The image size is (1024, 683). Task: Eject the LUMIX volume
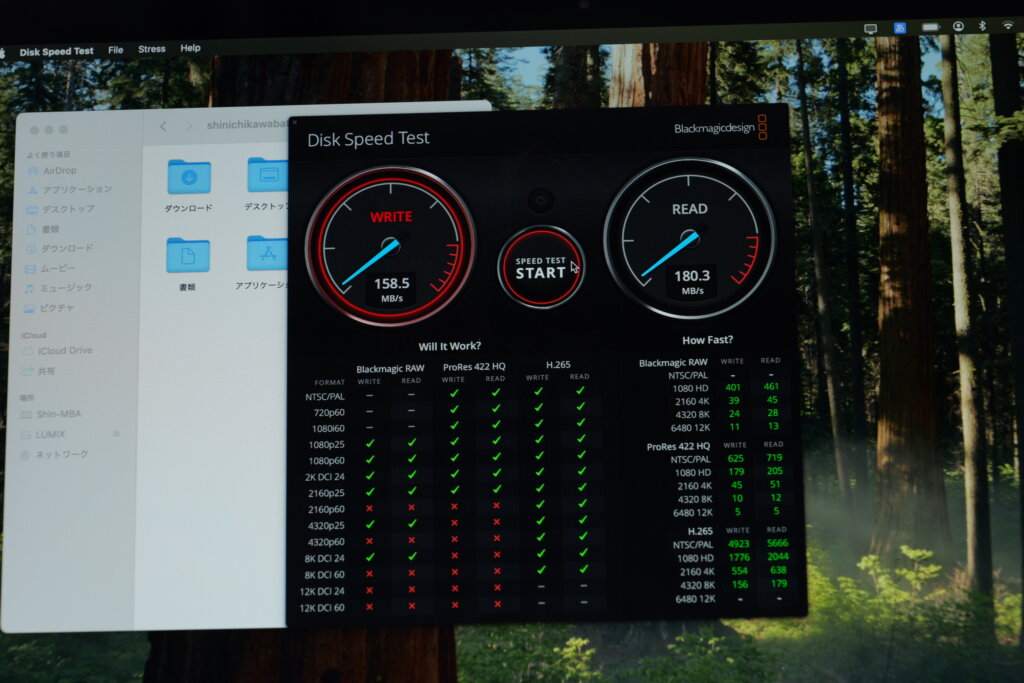point(116,433)
